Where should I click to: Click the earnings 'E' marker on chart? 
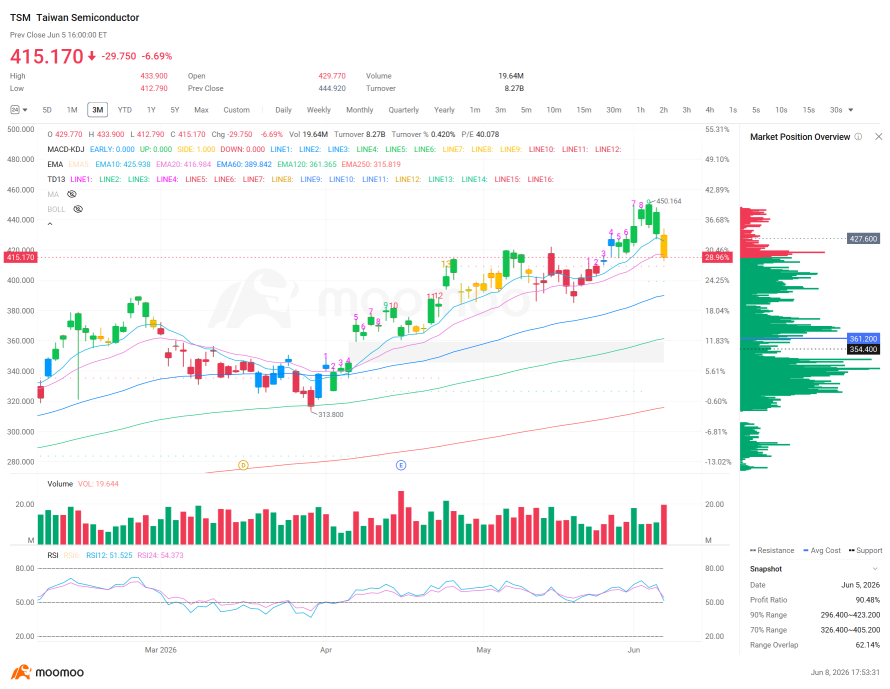401,465
